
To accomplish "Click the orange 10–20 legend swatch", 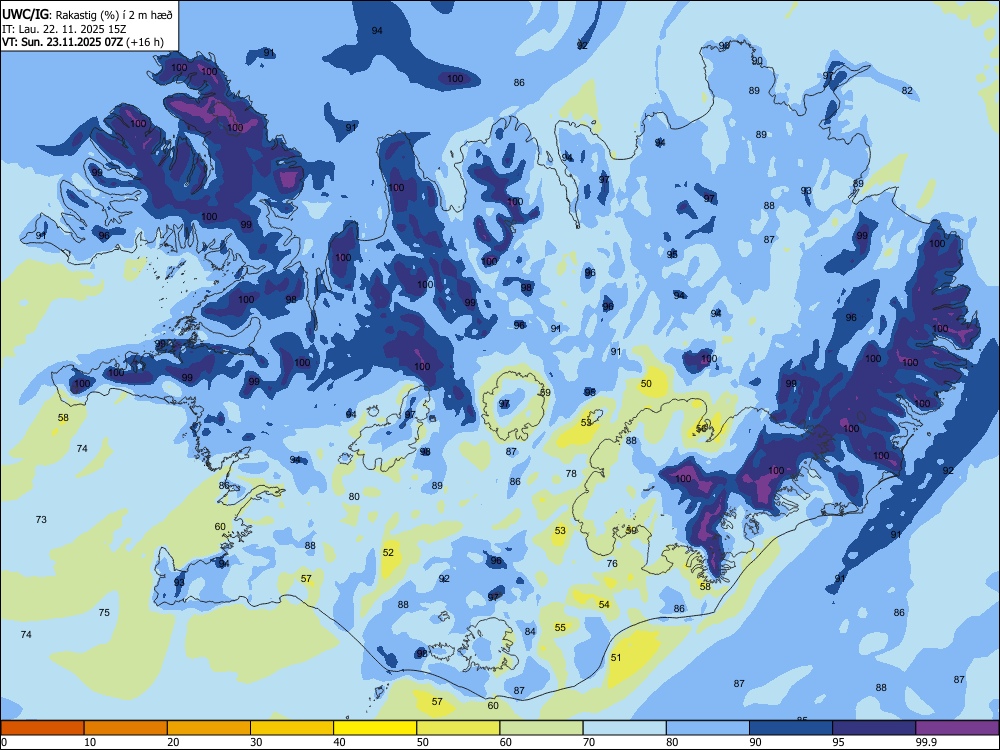I will [x=126, y=728].
